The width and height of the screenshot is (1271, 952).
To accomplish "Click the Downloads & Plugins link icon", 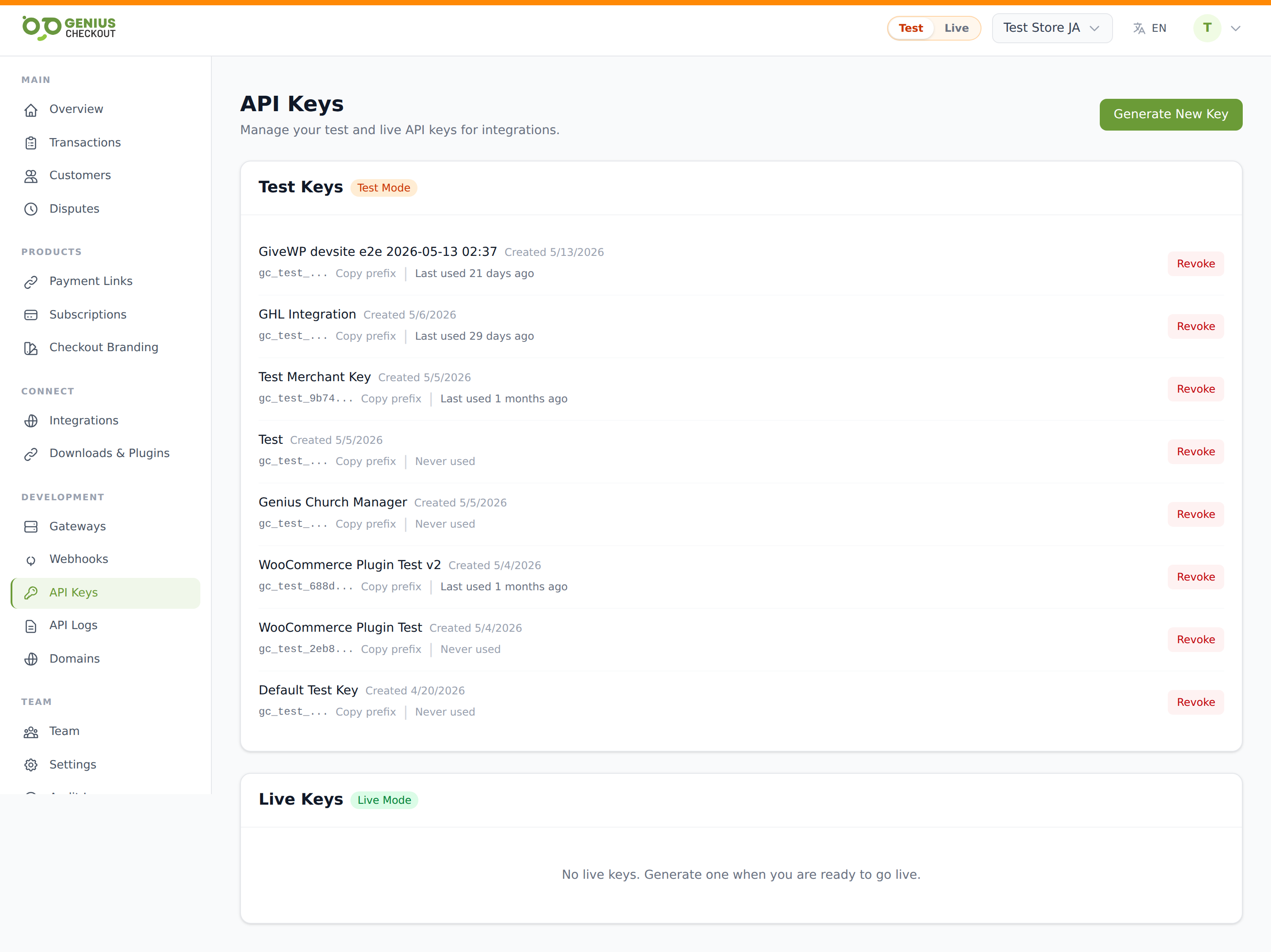I will pyautogui.click(x=31, y=454).
